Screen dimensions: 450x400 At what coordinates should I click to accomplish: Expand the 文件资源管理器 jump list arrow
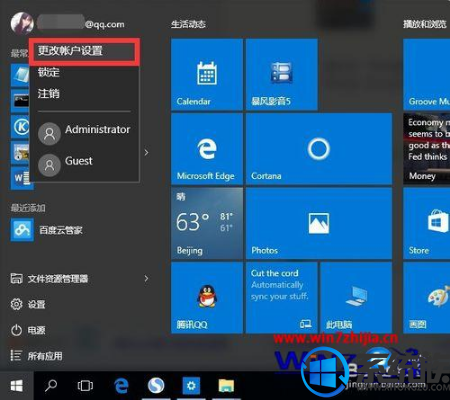click(x=146, y=278)
